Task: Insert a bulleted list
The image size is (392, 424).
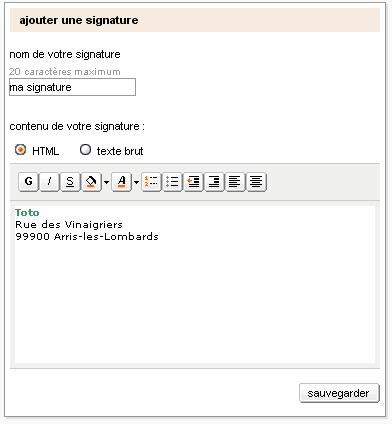Action: coord(172,182)
